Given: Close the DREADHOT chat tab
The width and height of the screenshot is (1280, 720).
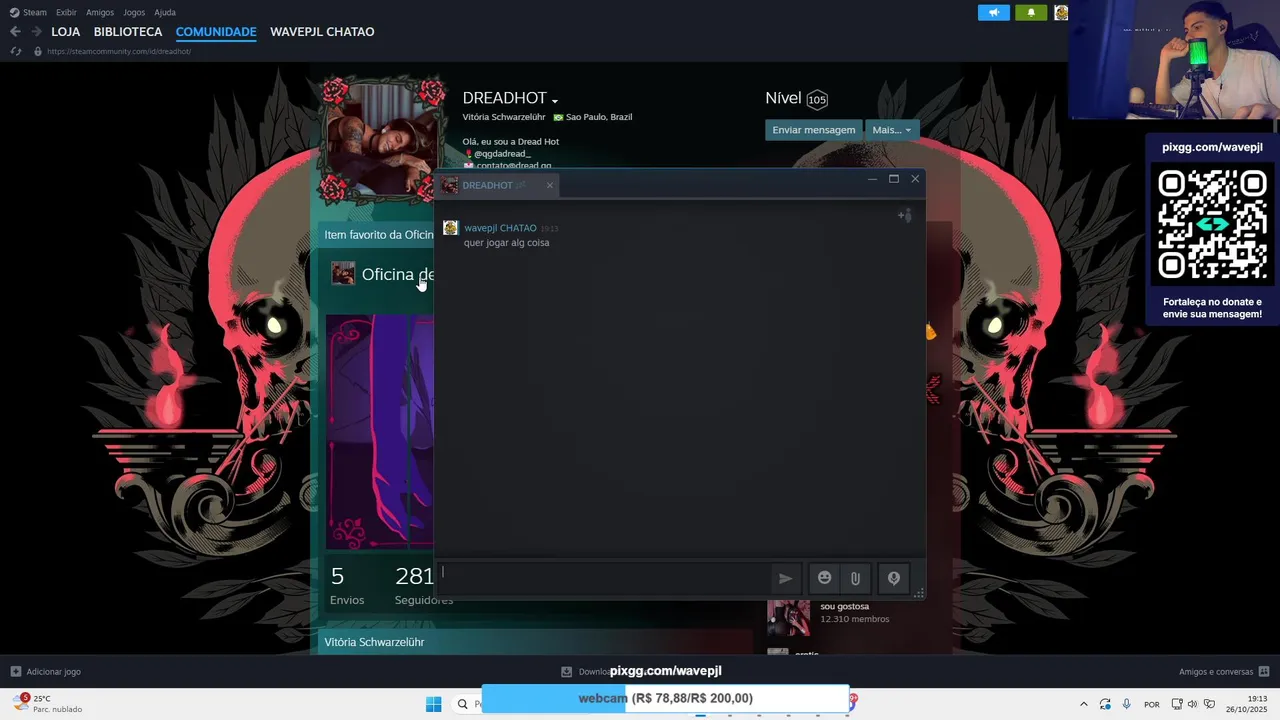Looking at the screenshot, I should pos(549,185).
